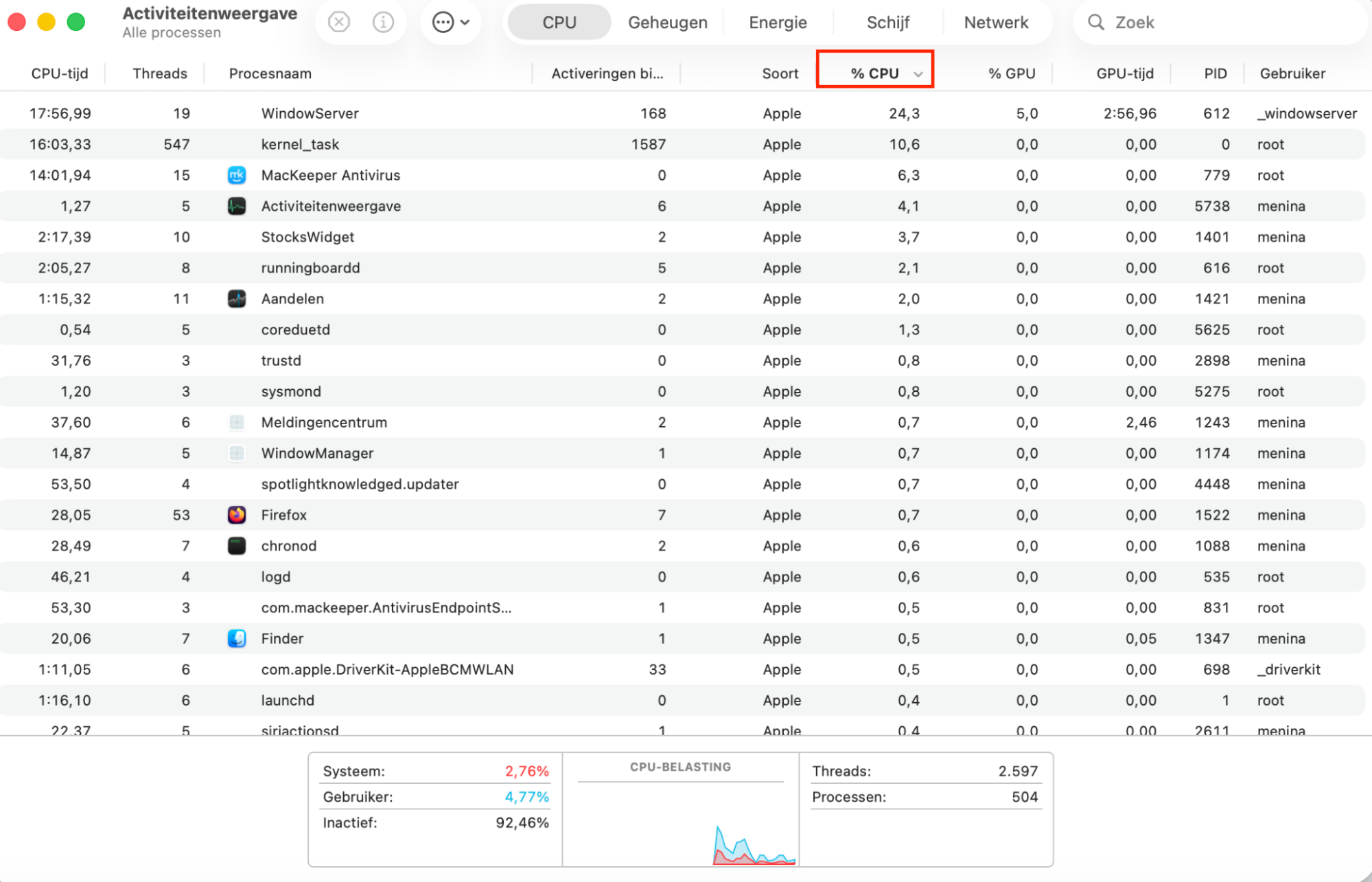Select the runningboardd process row
This screenshot has height=882, width=1372.
pos(682,268)
